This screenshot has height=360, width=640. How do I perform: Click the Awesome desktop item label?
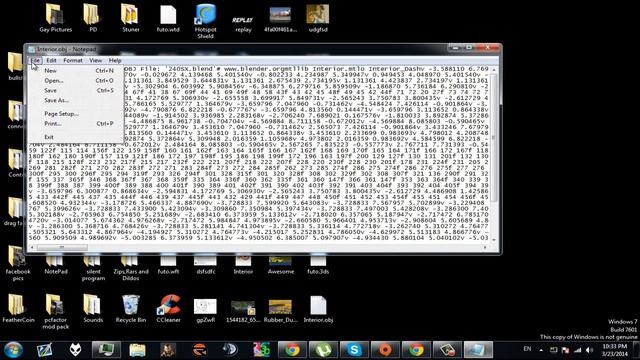click(280, 271)
